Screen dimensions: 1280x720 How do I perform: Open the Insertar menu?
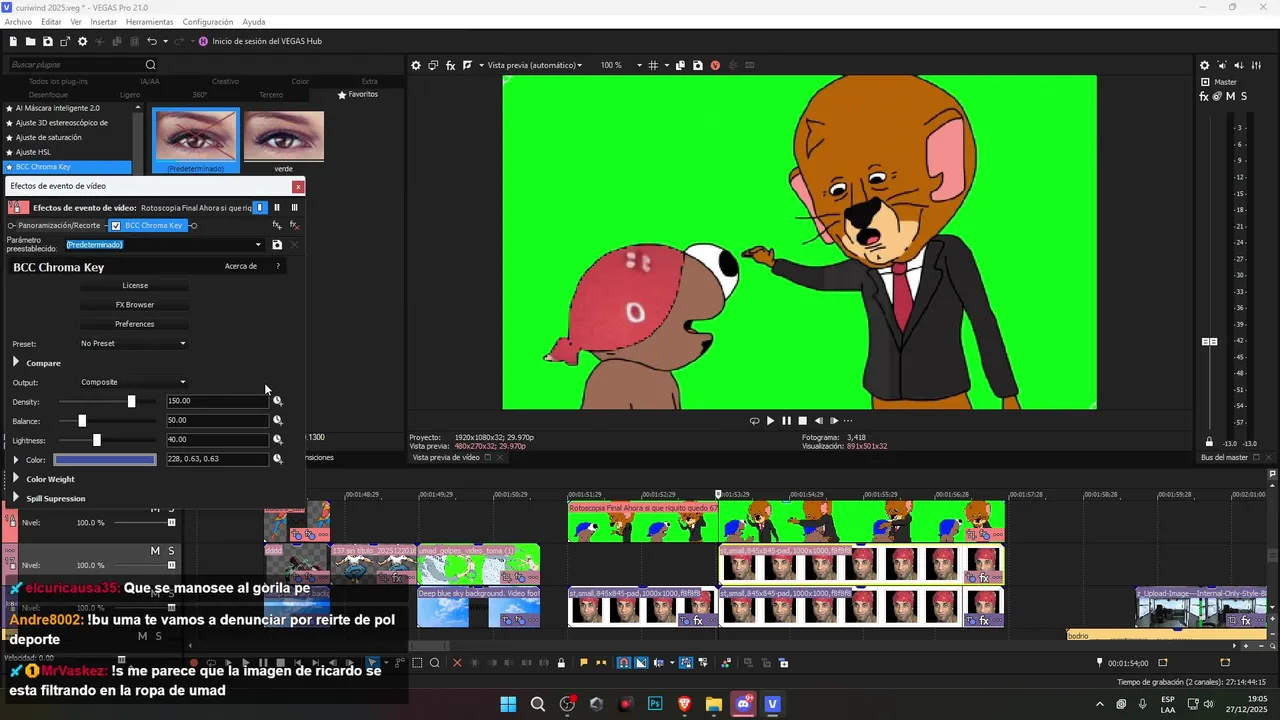[104, 21]
